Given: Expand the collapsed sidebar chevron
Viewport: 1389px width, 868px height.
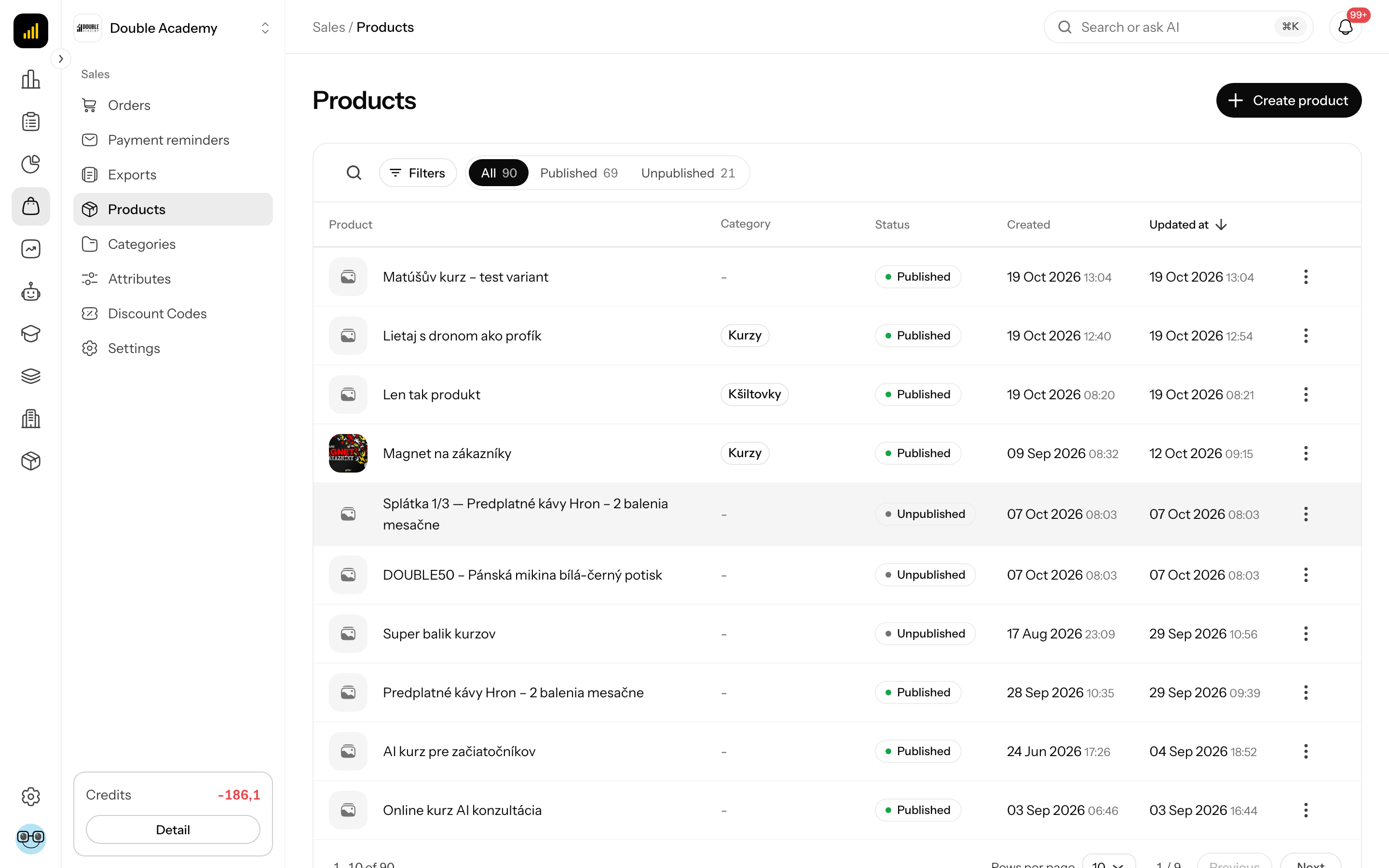Looking at the screenshot, I should [x=61, y=58].
